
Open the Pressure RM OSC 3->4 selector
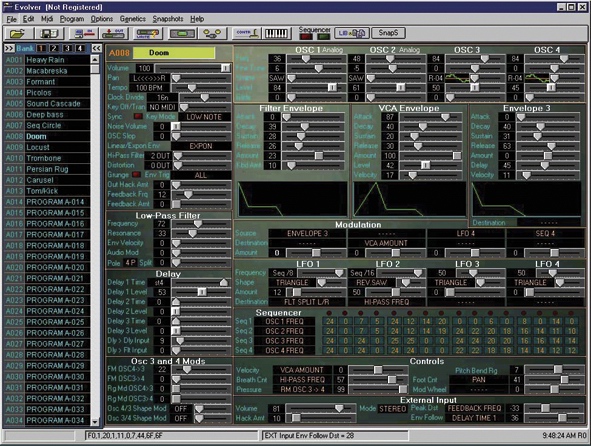click(302, 389)
